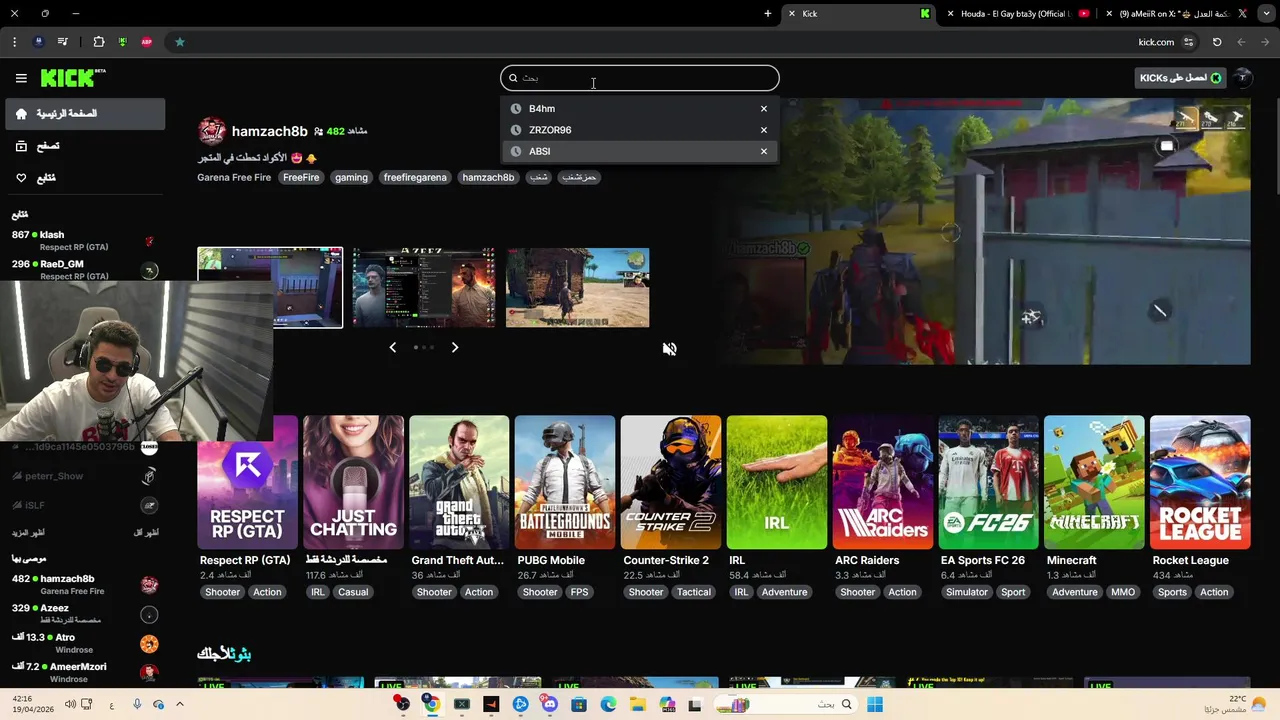The image size is (1280, 720).
Task: Select third featured stream thumbnail
Action: pyautogui.click(x=578, y=288)
